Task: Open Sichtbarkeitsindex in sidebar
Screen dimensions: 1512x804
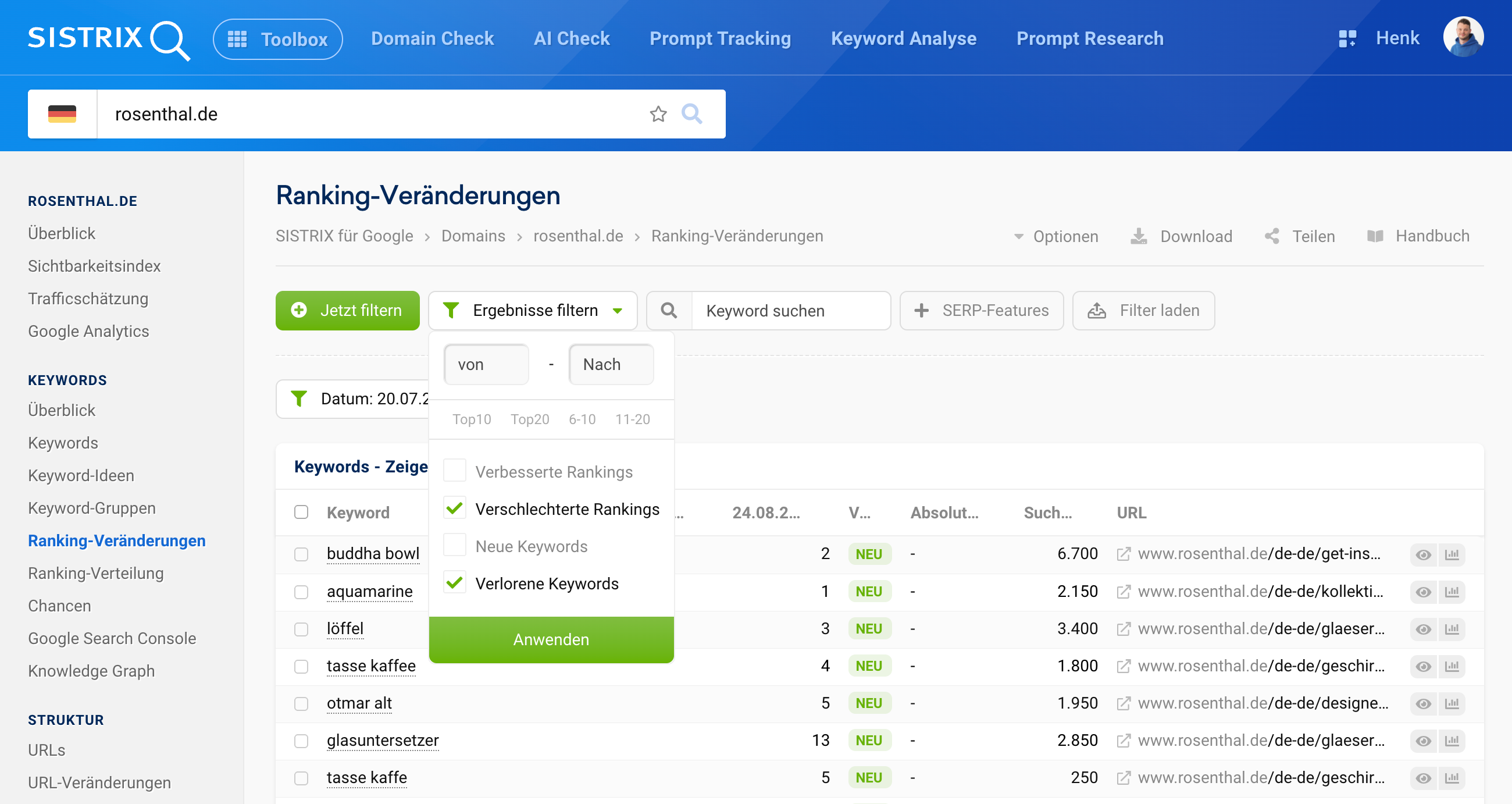Action: click(94, 266)
